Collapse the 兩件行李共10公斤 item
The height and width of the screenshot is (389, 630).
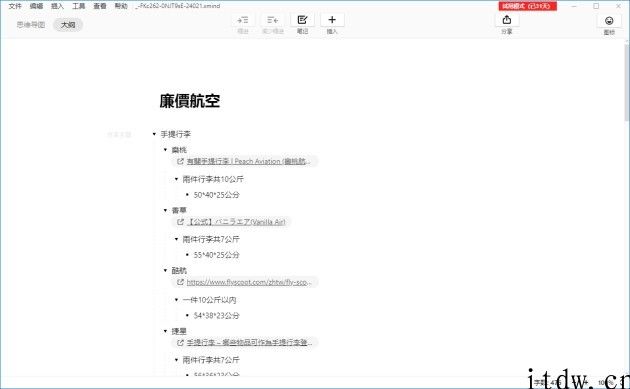[x=176, y=179]
